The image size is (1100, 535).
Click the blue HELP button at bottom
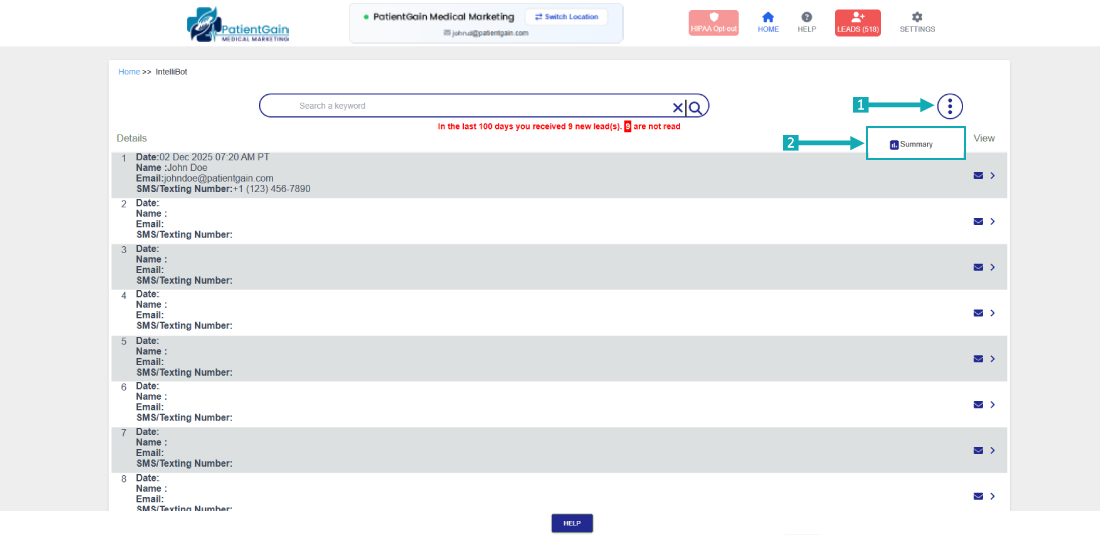(x=572, y=523)
